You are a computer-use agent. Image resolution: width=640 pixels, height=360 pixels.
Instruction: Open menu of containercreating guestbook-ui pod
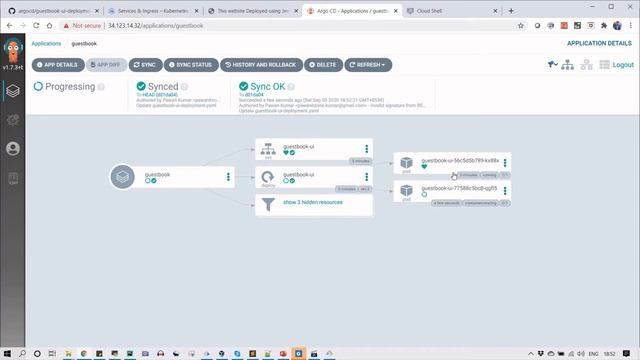click(x=505, y=191)
